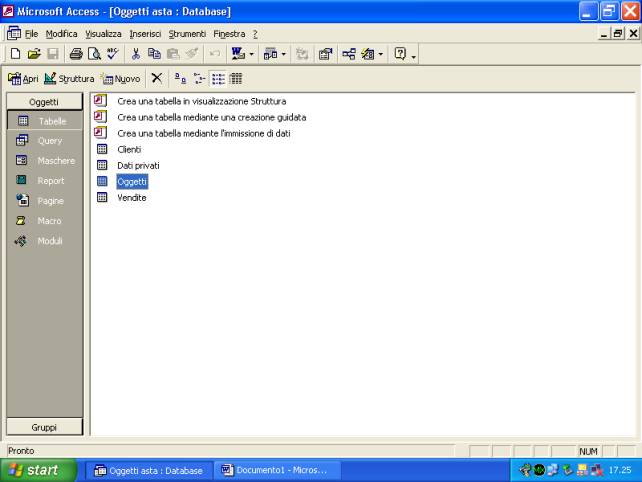Print using the printer toolbar icon
The height and width of the screenshot is (482, 642).
[76, 54]
